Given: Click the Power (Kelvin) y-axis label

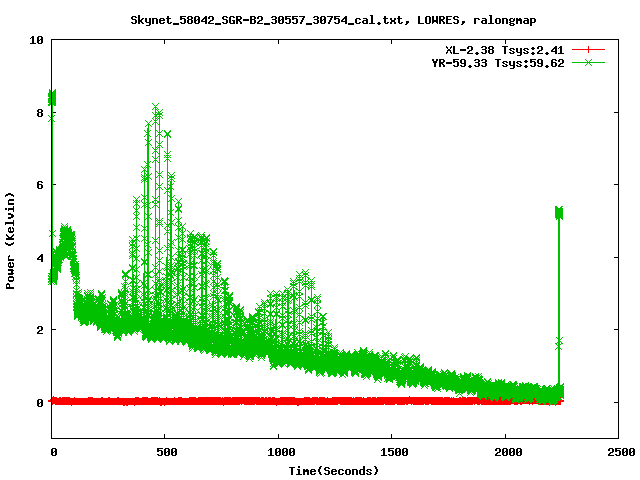Looking at the screenshot, I should pyautogui.click(x=10, y=241).
